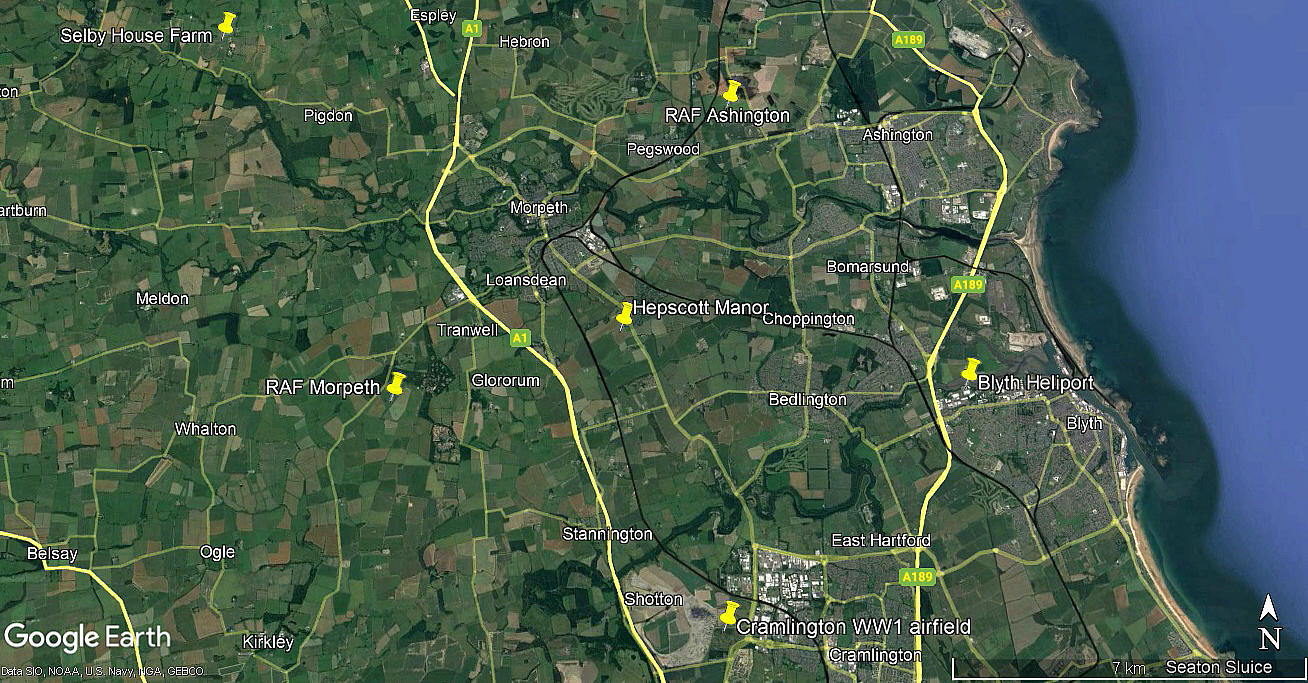Click the Blyth Heliport text label
This screenshot has width=1308, height=683.
coord(1035,383)
